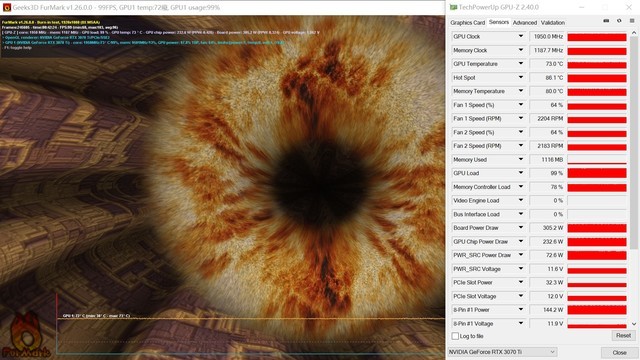
Task: Click the 1950.0 MHz GPU clock value
Action: (548, 36)
